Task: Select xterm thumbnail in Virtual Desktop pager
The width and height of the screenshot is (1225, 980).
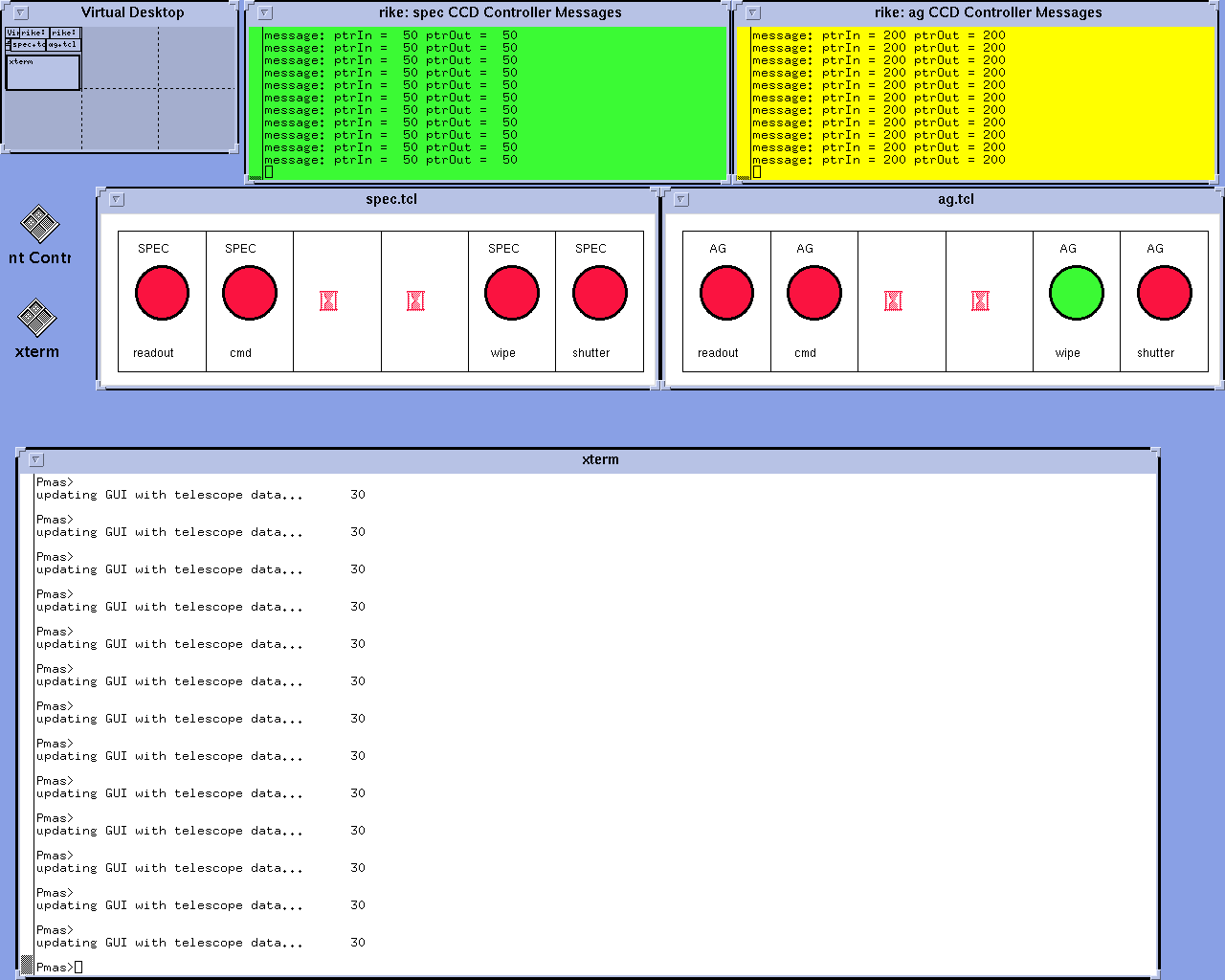Action: click(x=43, y=73)
